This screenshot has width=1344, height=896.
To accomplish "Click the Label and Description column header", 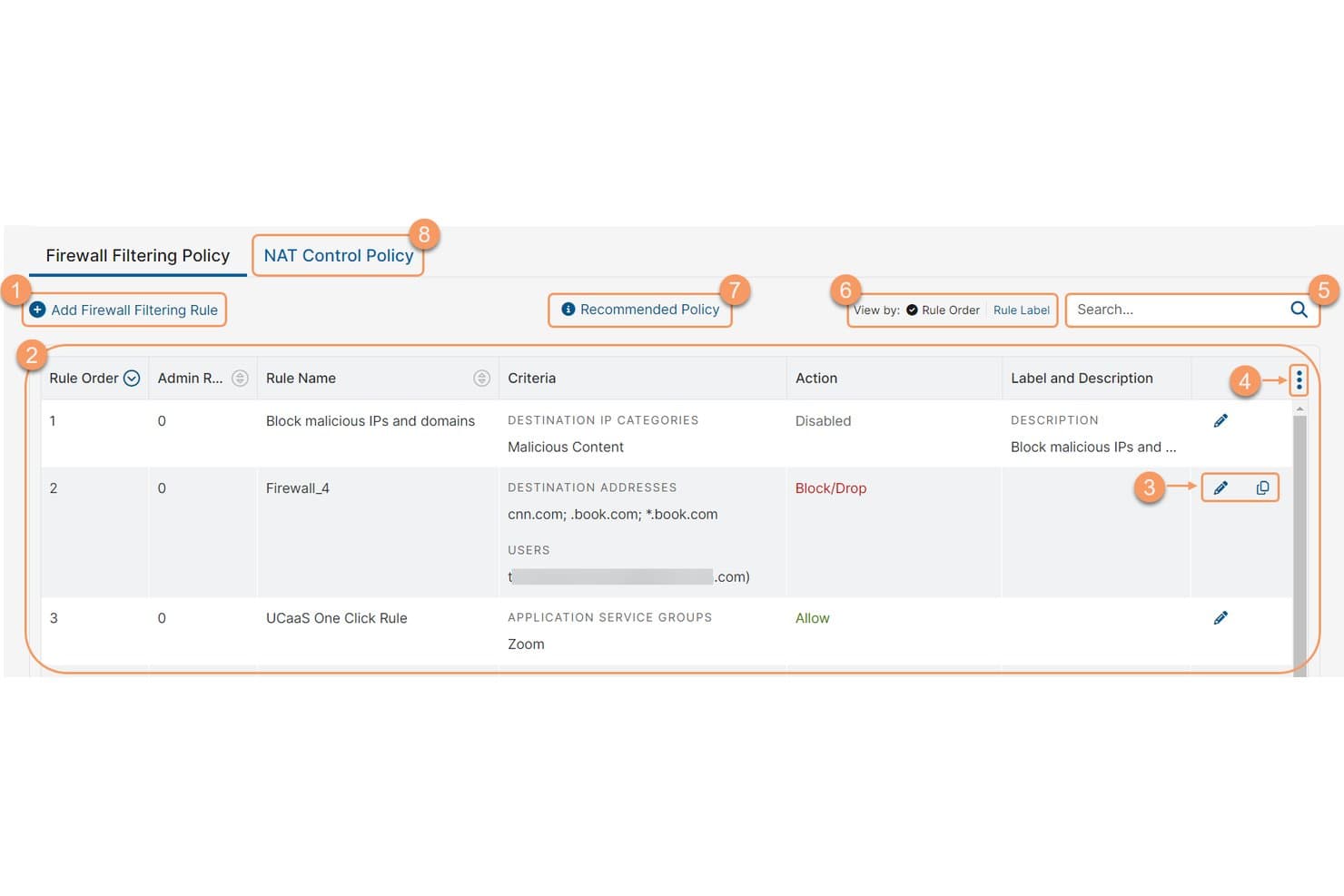I will click(1082, 379).
